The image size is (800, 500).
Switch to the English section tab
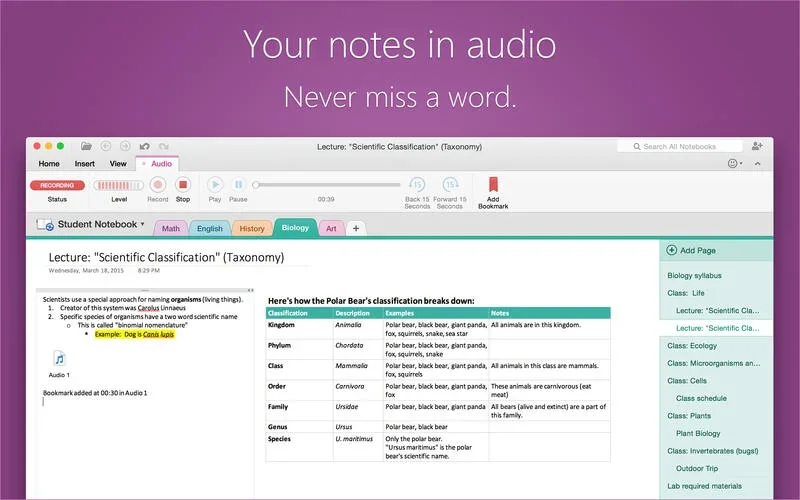click(x=210, y=229)
